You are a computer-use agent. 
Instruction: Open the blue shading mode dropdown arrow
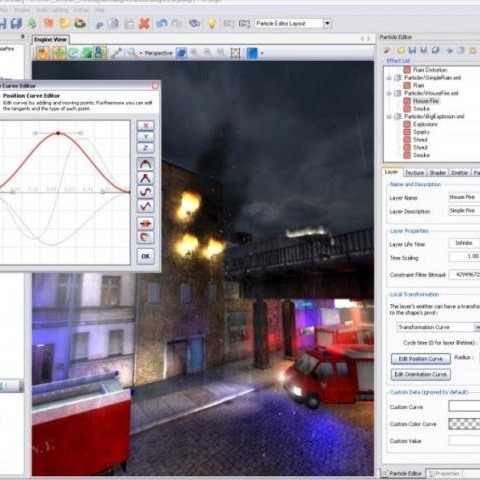click(x=262, y=53)
